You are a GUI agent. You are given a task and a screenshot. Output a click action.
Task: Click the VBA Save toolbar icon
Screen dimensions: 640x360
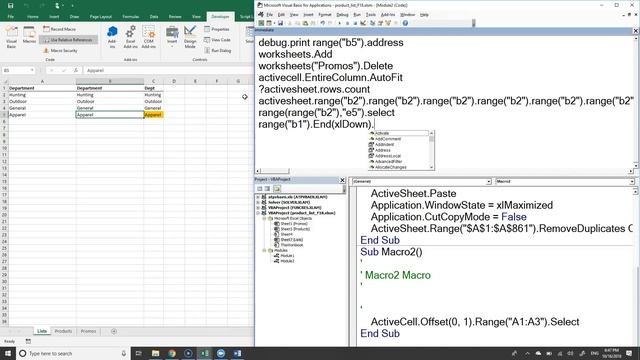(280, 23)
